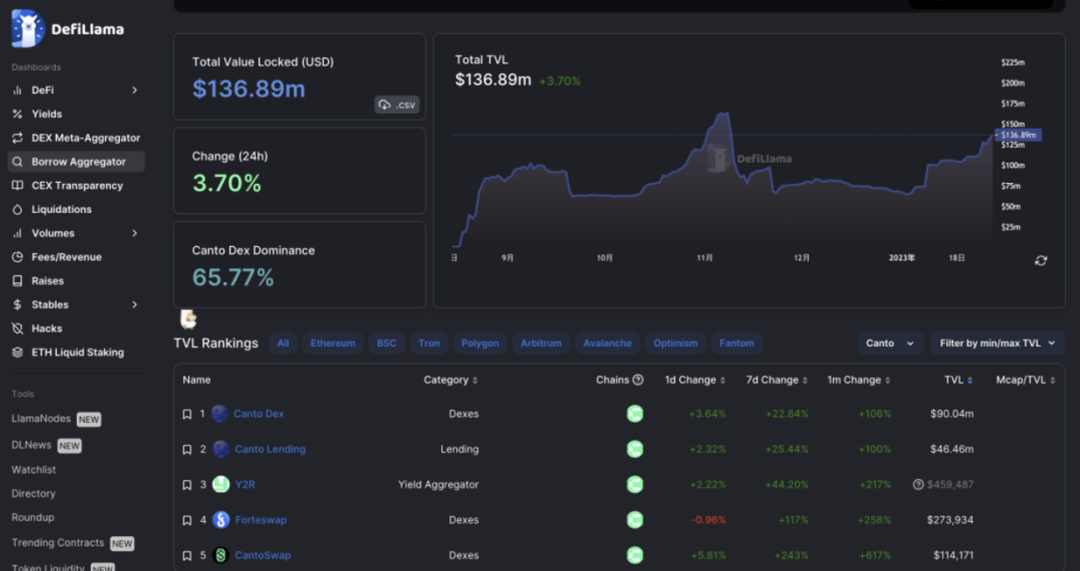1080x571 pixels.
Task: Click the DefiLlama logo
Action: 68,29
